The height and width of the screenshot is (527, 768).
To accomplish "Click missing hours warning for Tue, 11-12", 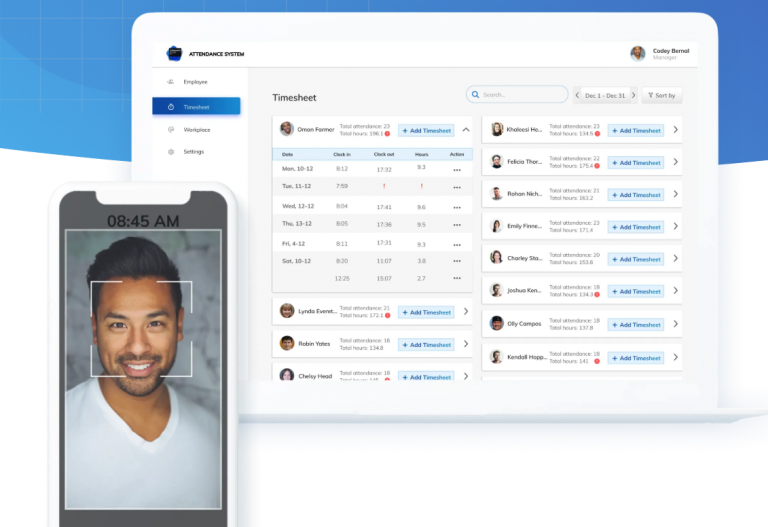I will pyautogui.click(x=421, y=186).
